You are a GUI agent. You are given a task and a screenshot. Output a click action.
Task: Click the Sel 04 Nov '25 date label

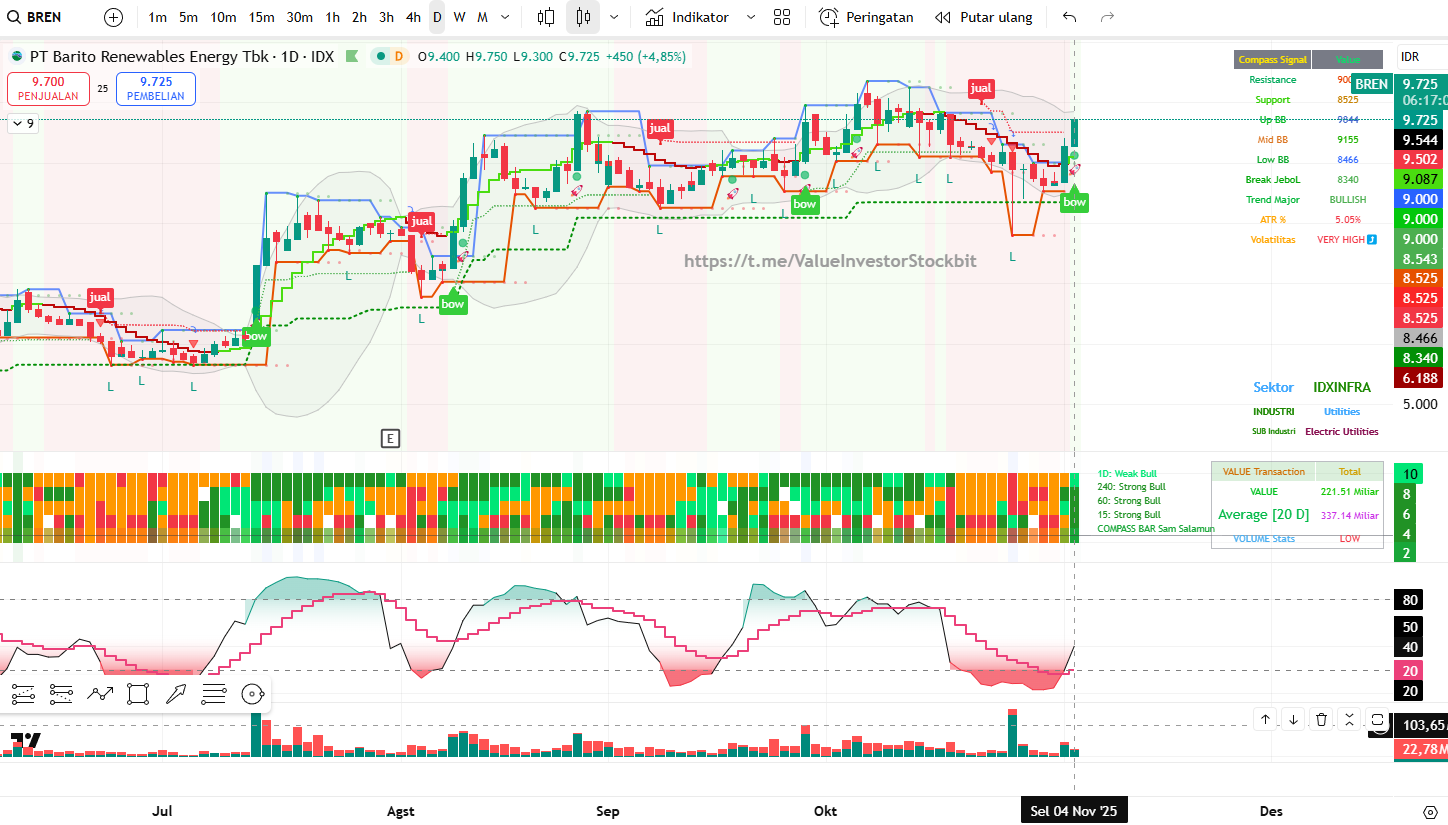tap(1074, 811)
